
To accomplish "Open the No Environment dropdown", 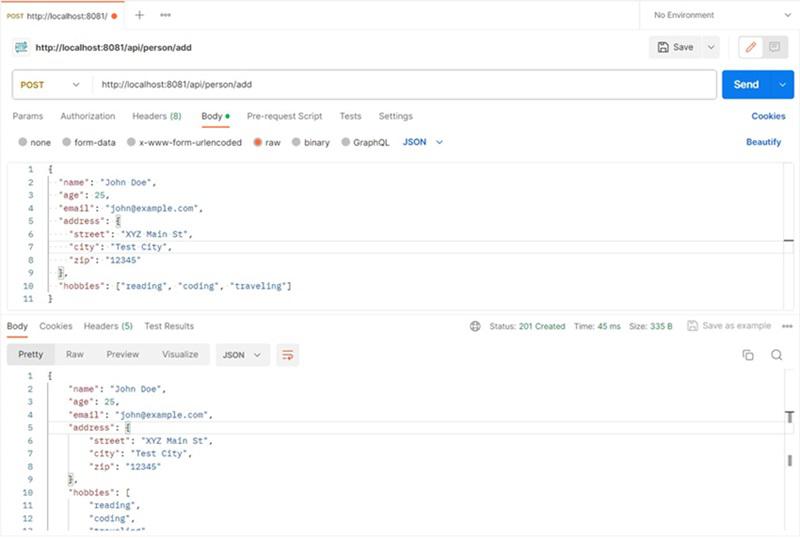I will 720,15.
